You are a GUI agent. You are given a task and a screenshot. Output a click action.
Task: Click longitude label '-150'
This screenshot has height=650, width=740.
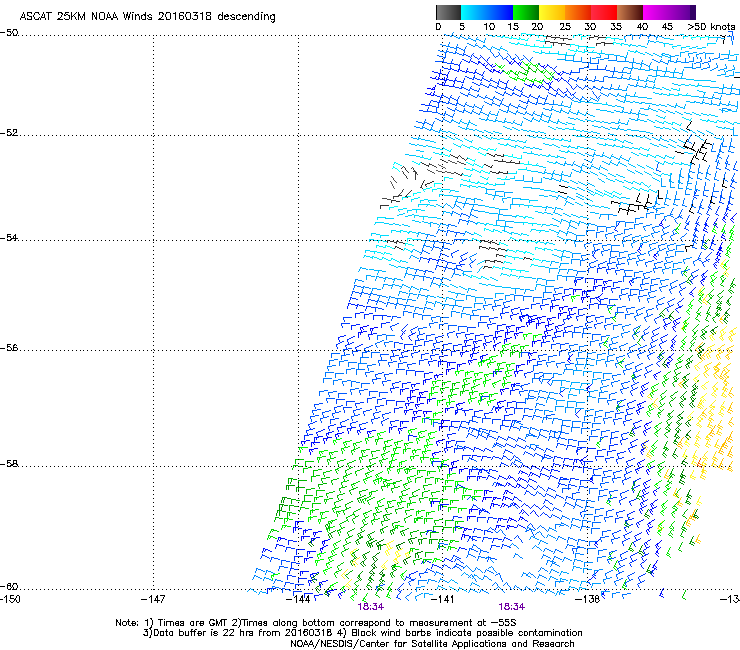10,599
